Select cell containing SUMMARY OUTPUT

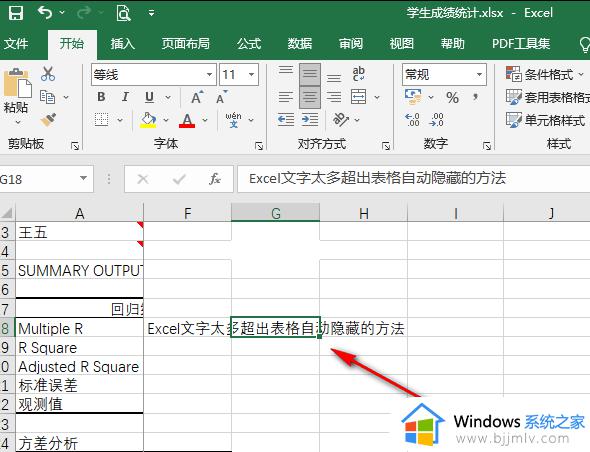pyautogui.click(x=79, y=271)
